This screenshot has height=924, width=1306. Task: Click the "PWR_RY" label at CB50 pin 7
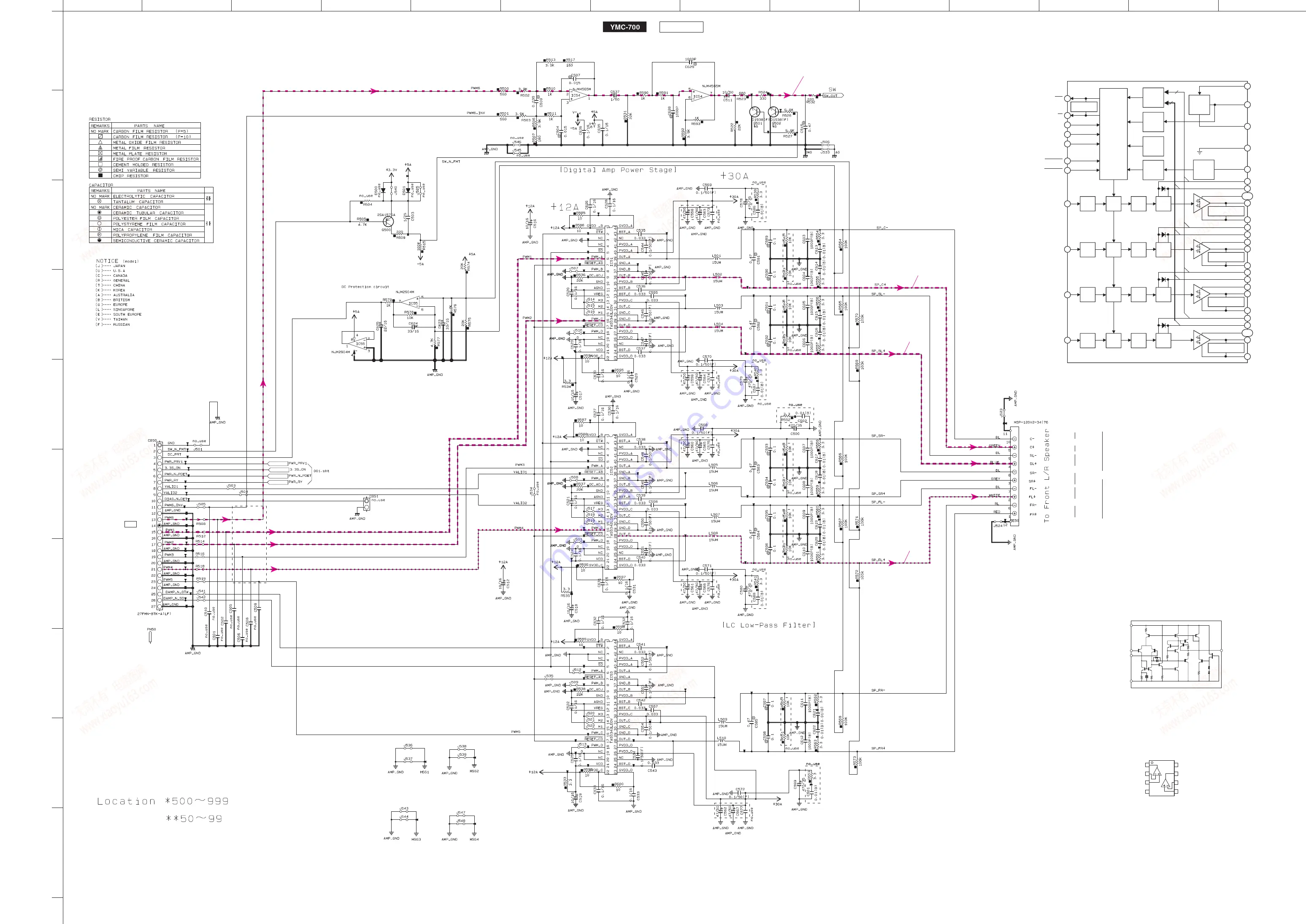click(x=171, y=480)
